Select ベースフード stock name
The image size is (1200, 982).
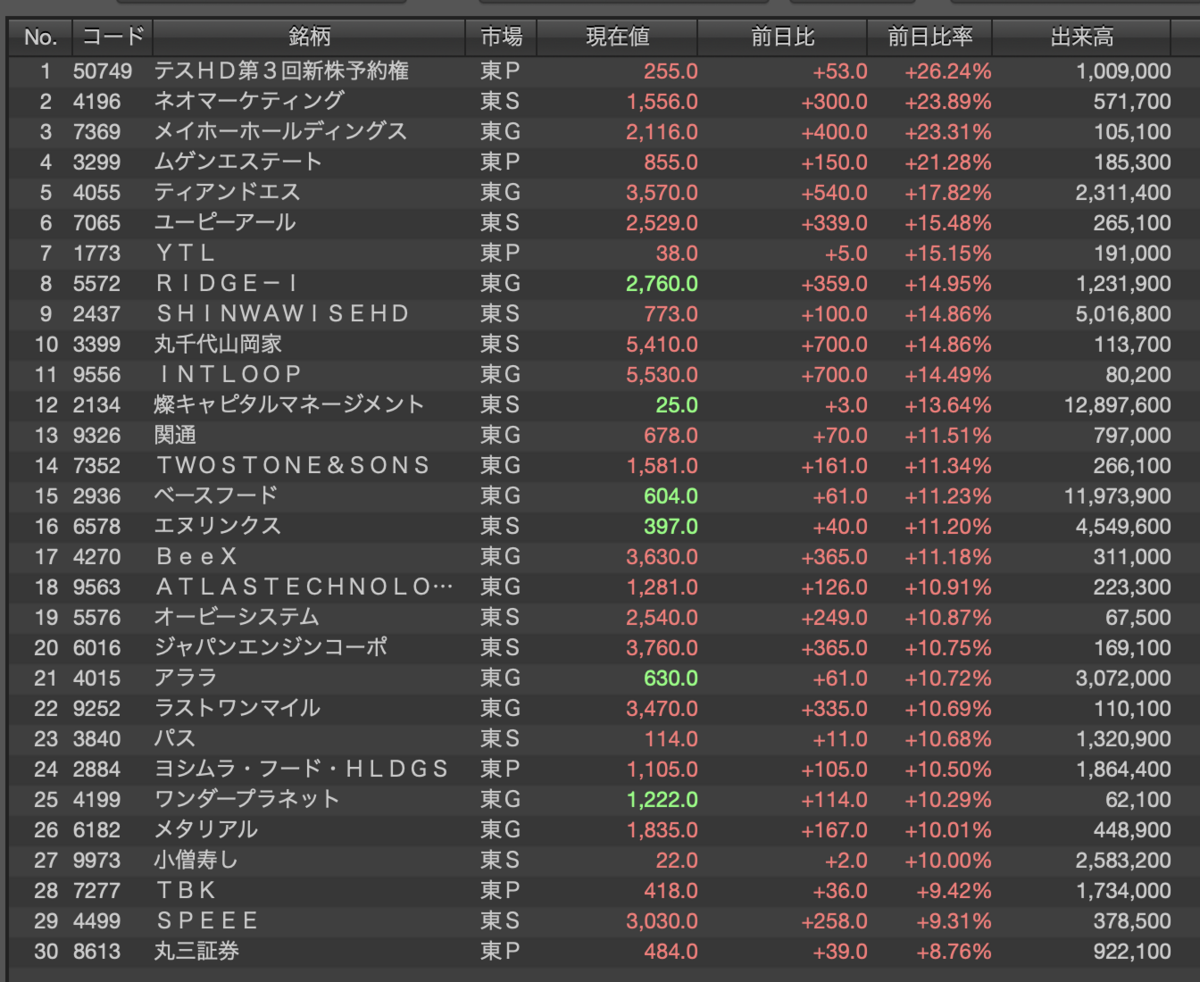[216, 496]
